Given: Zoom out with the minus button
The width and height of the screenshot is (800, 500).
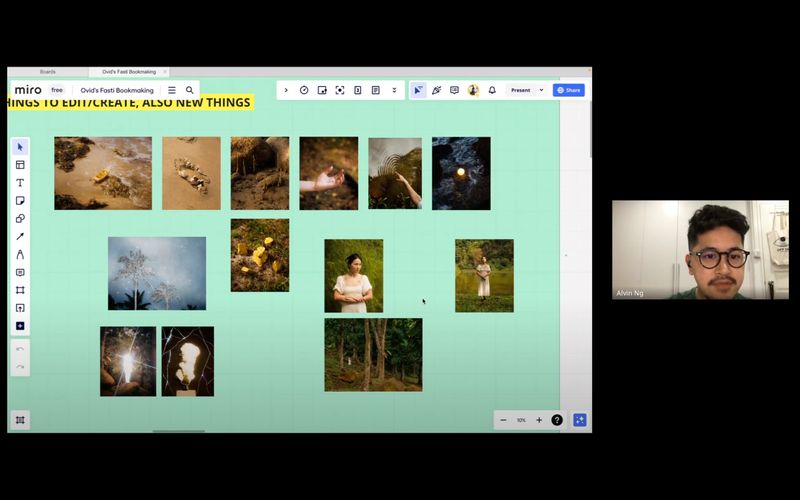Looking at the screenshot, I should tap(504, 420).
